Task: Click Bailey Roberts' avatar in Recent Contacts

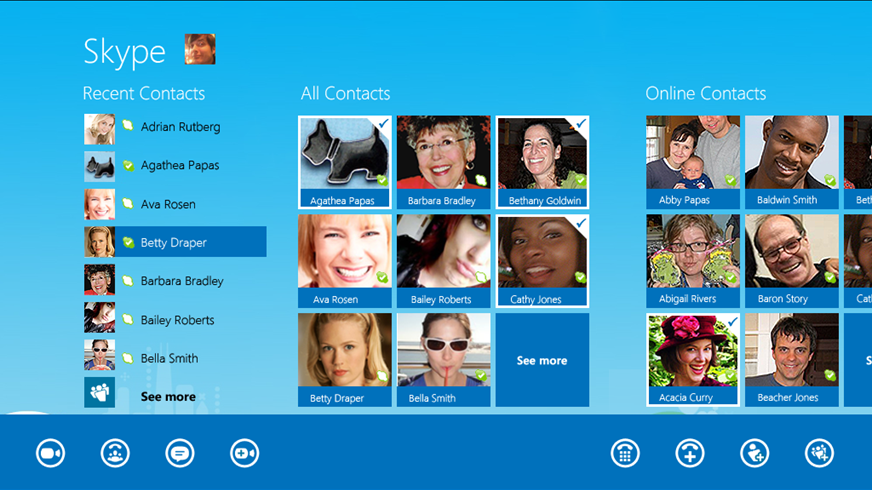Action: (100, 318)
